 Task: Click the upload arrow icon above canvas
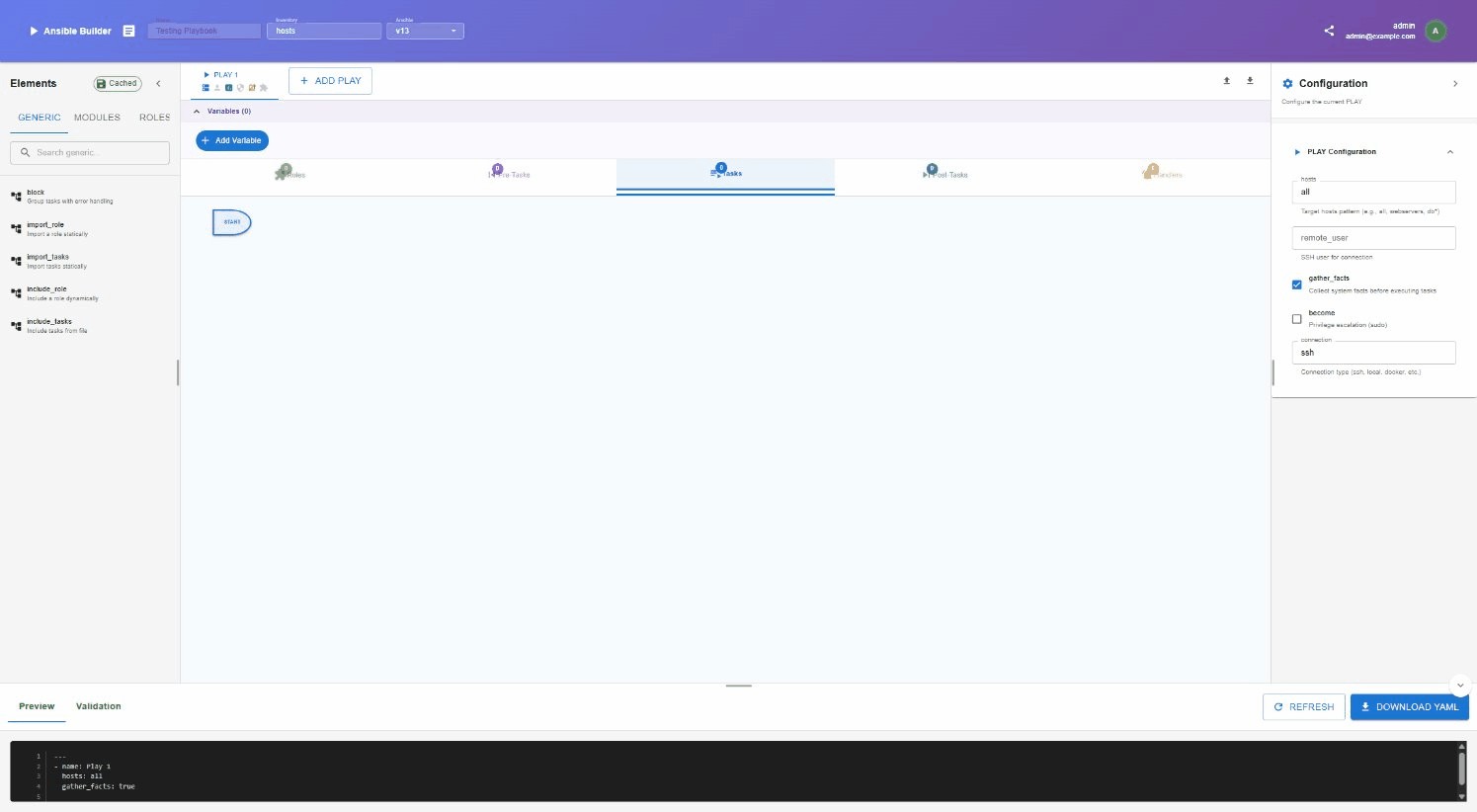pyautogui.click(x=1226, y=81)
